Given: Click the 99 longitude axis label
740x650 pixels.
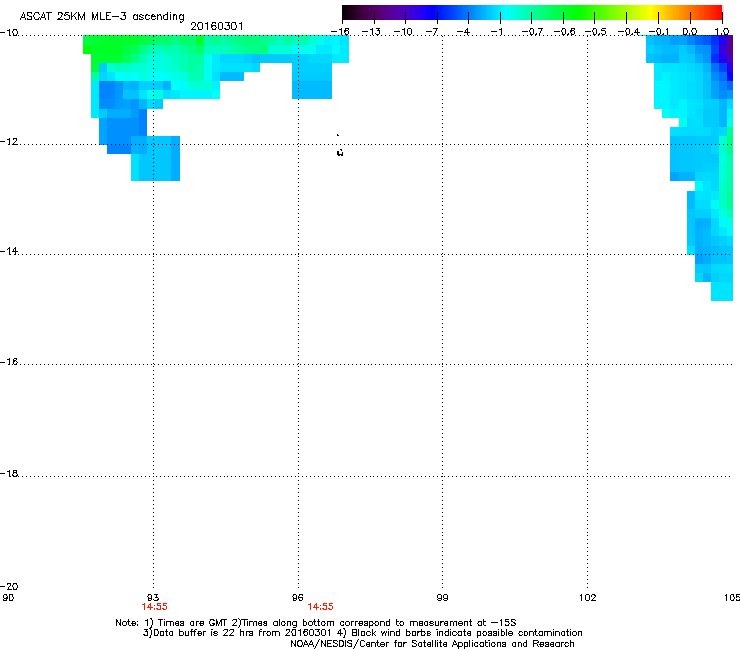Looking at the screenshot, I should coord(442,598).
